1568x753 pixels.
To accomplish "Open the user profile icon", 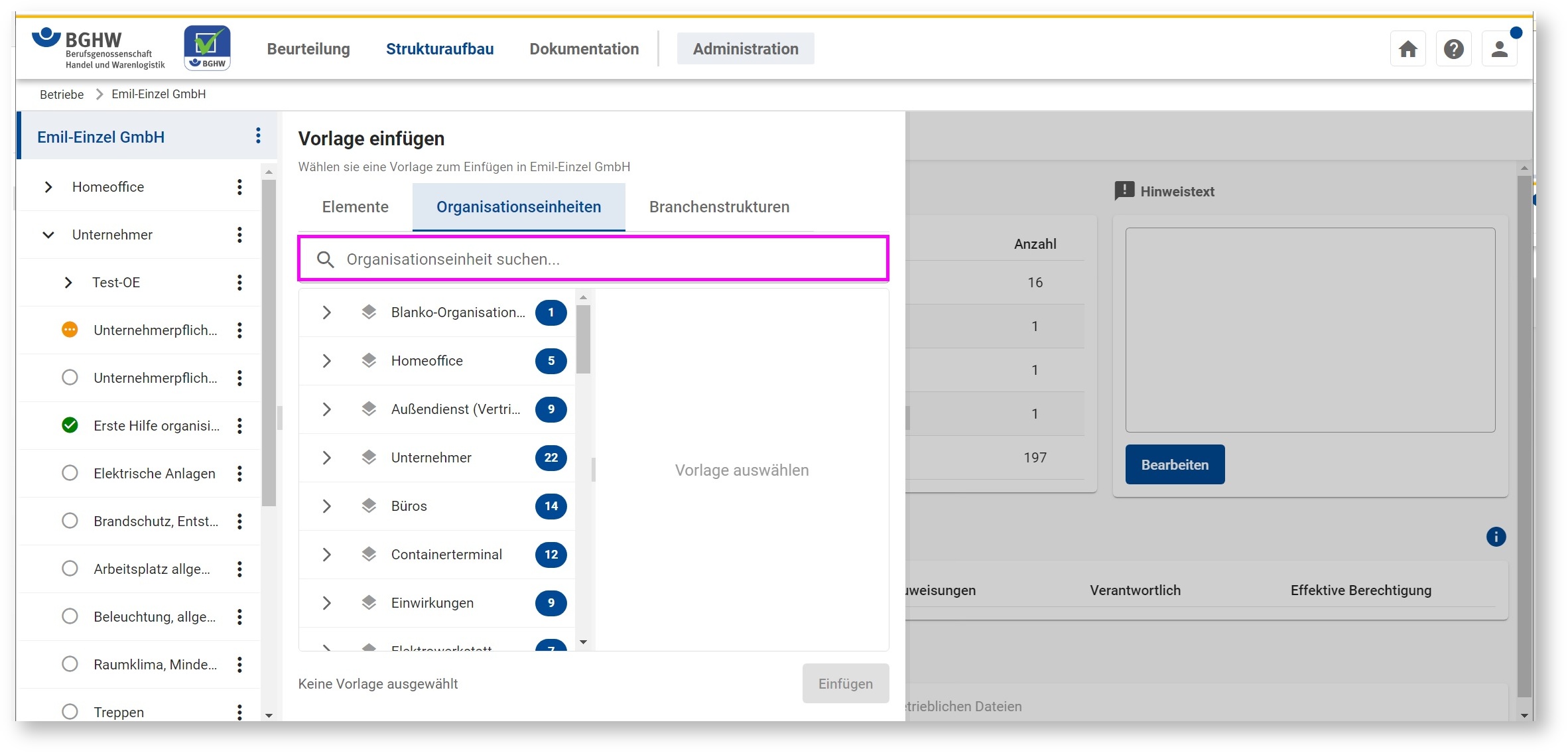I will pyautogui.click(x=1499, y=49).
